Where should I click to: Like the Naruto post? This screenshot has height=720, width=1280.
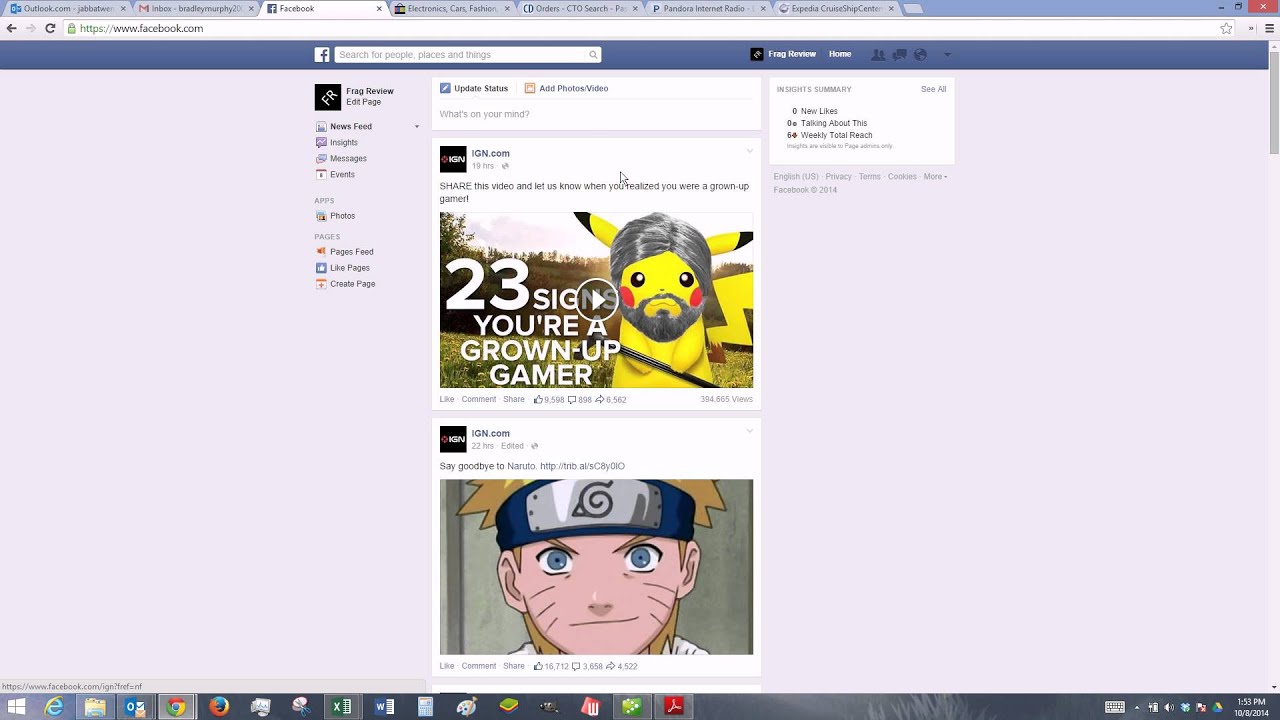point(447,666)
